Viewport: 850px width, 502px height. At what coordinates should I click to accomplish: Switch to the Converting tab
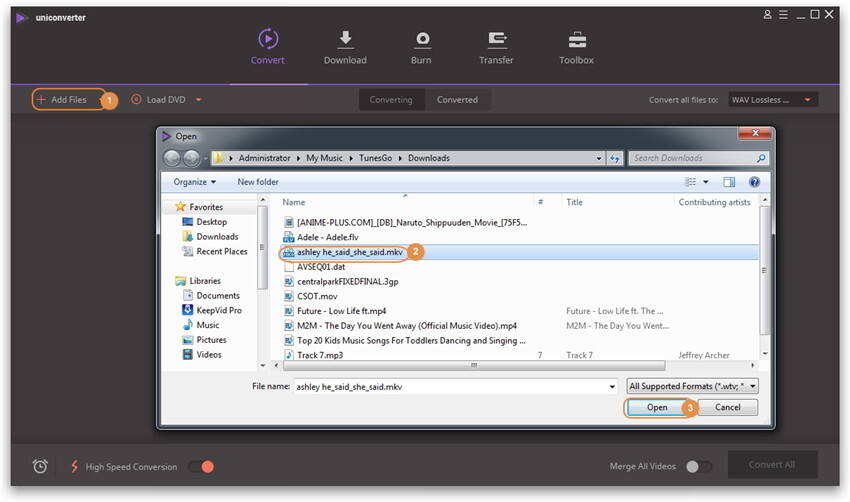click(x=391, y=100)
